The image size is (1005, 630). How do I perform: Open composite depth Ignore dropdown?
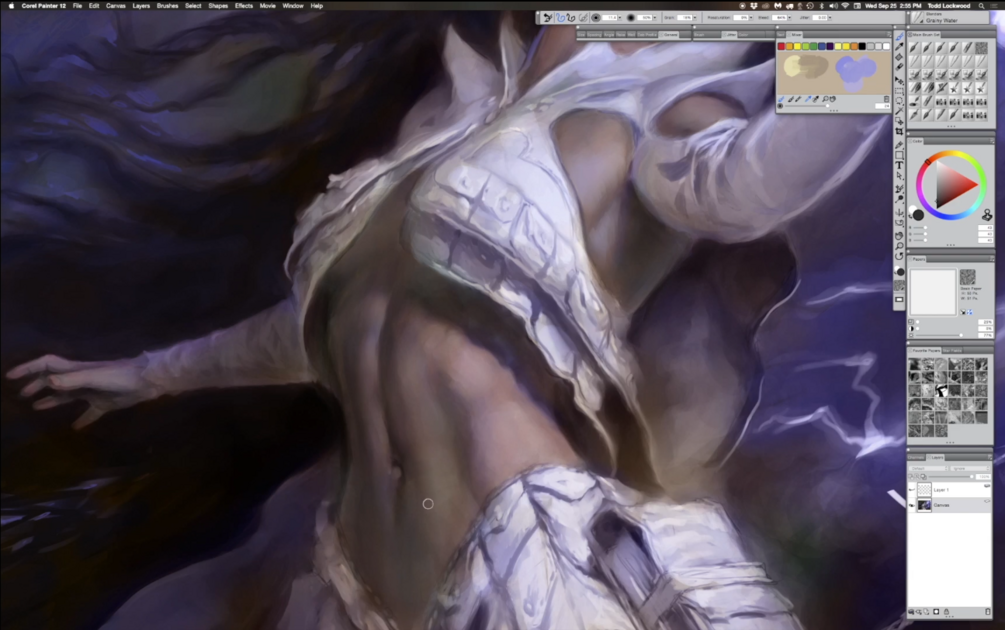(x=970, y=468)
